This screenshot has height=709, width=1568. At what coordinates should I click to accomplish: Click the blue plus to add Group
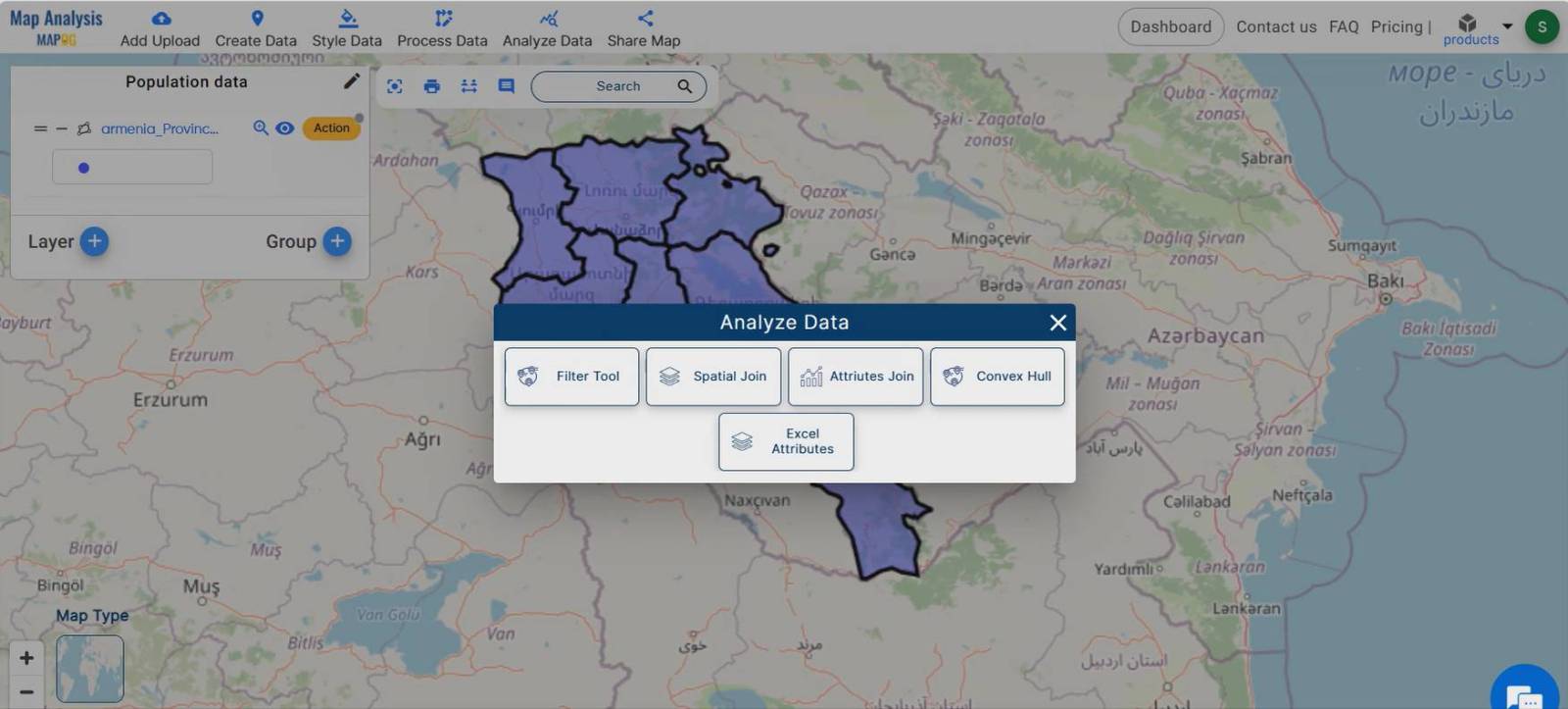(337, 241)
